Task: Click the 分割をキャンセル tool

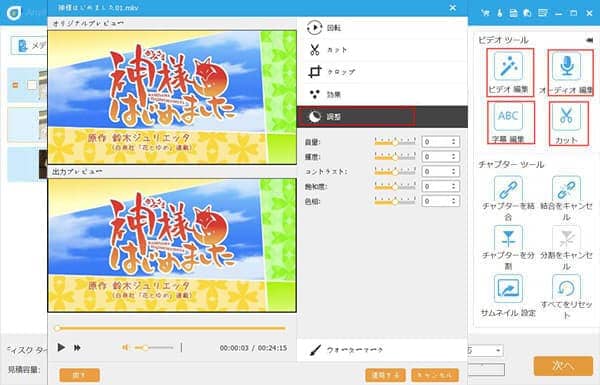Action: point(567,247)
